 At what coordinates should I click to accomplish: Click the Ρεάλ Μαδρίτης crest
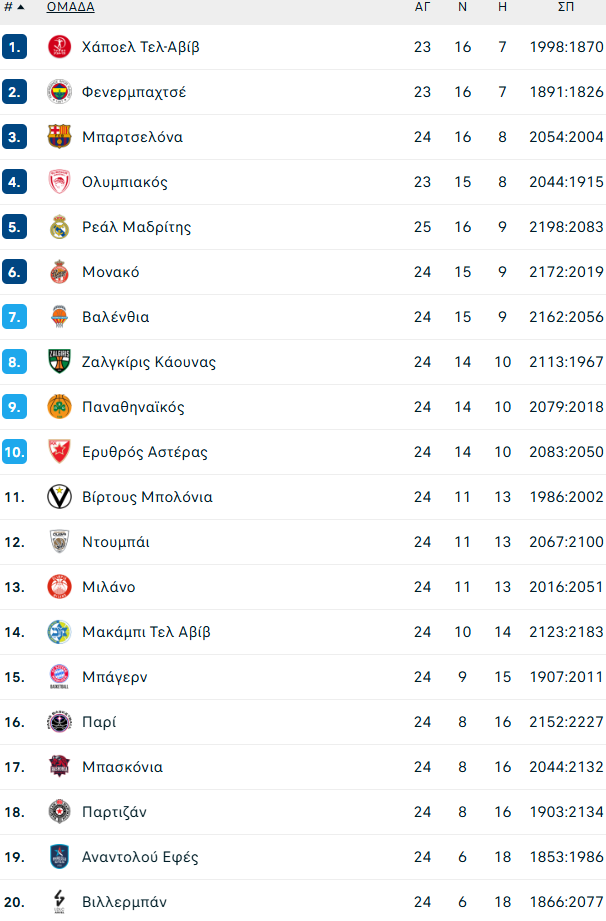(x=59, y=227)
